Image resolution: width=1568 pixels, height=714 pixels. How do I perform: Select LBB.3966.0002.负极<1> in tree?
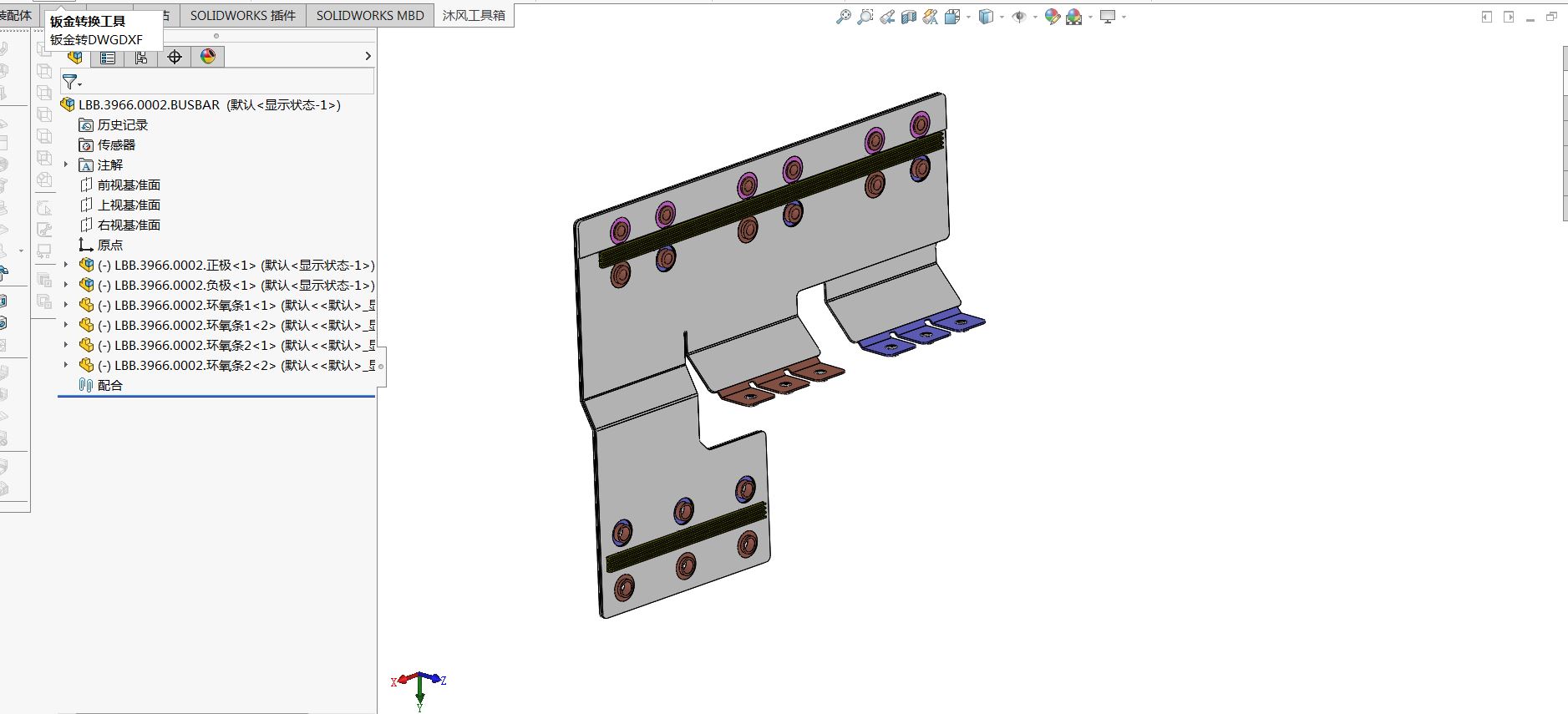(236, 285)
